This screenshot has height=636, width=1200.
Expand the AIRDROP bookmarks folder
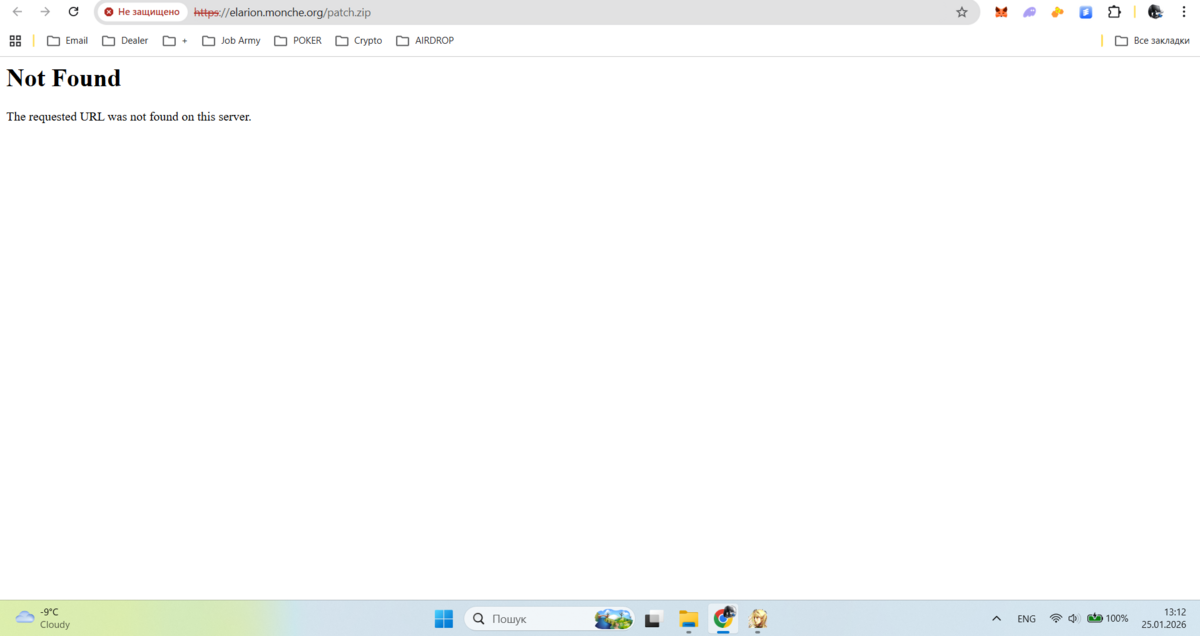pos(424,41)
